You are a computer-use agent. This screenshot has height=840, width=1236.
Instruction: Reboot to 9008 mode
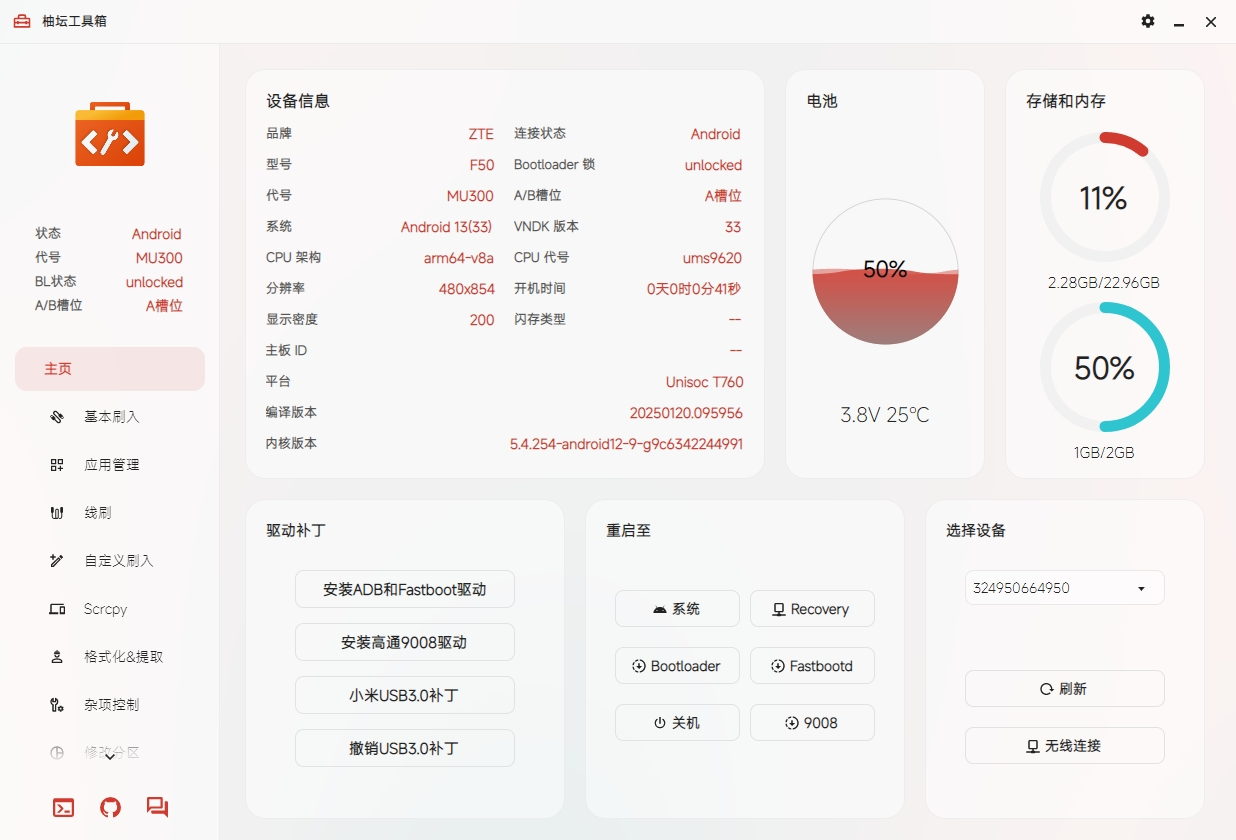click(812, 722)
